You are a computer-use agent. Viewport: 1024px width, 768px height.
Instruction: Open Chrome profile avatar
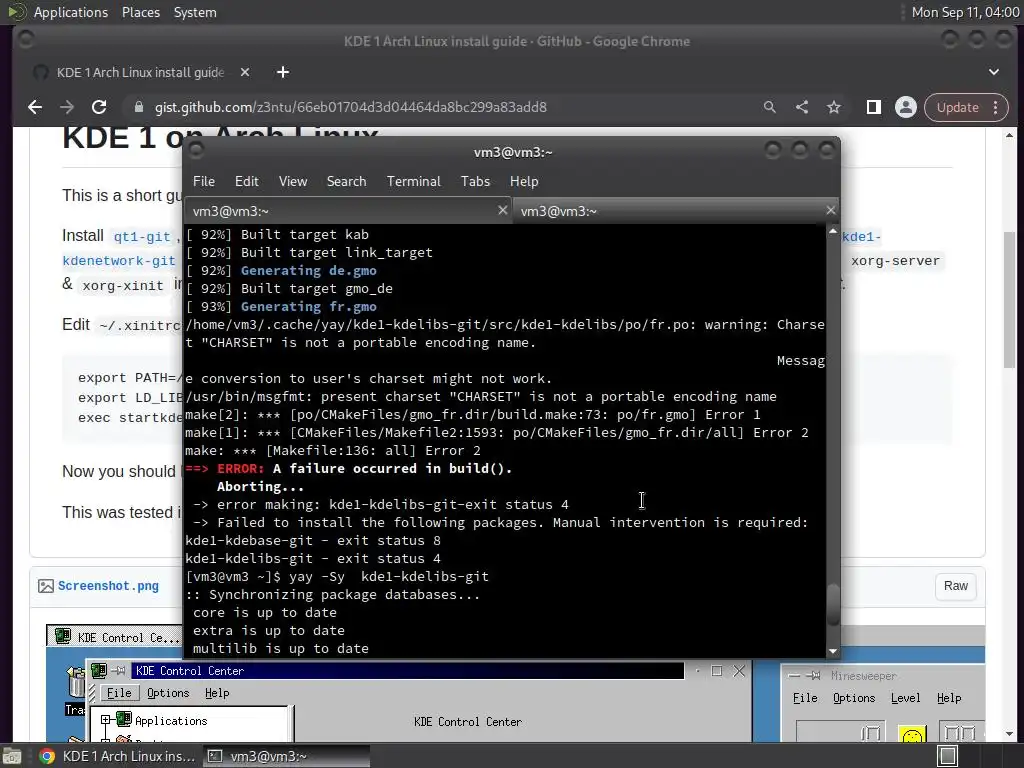coord(906,107)
